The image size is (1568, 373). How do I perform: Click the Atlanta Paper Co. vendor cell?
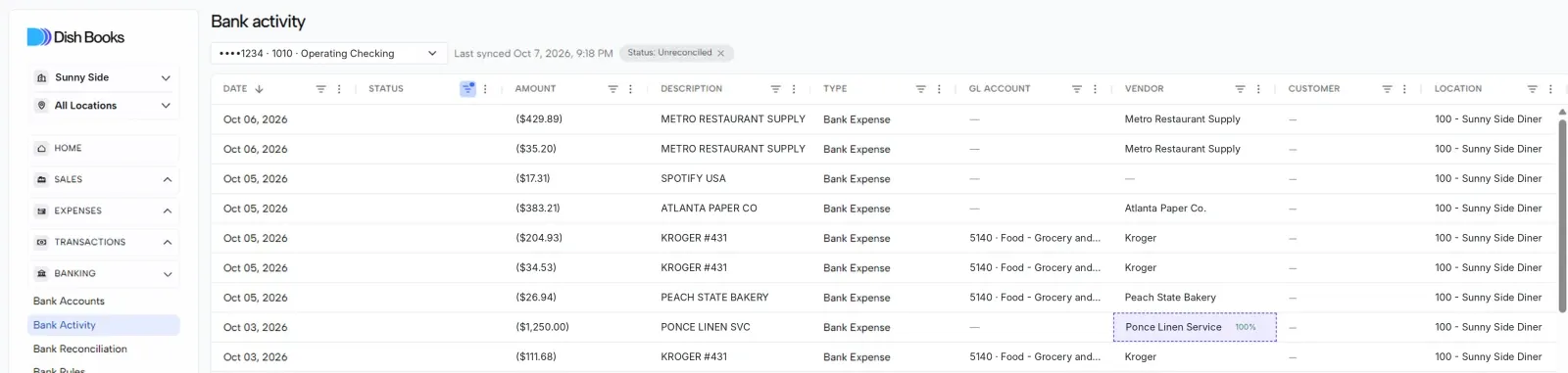click(x=1165, y=209)
